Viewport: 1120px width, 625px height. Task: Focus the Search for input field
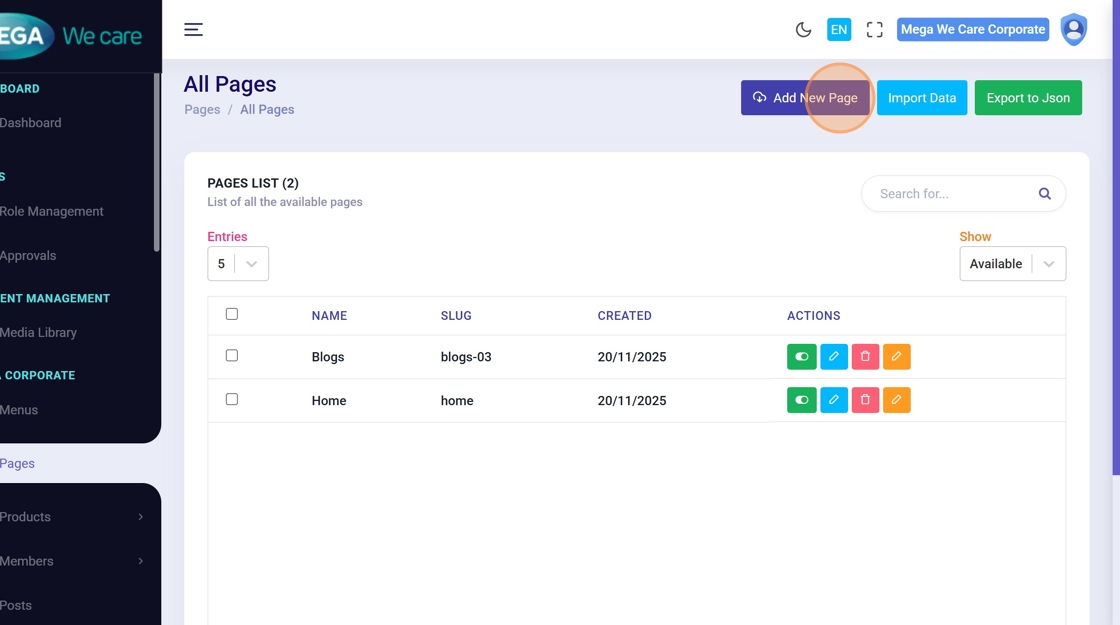[950, 194]
